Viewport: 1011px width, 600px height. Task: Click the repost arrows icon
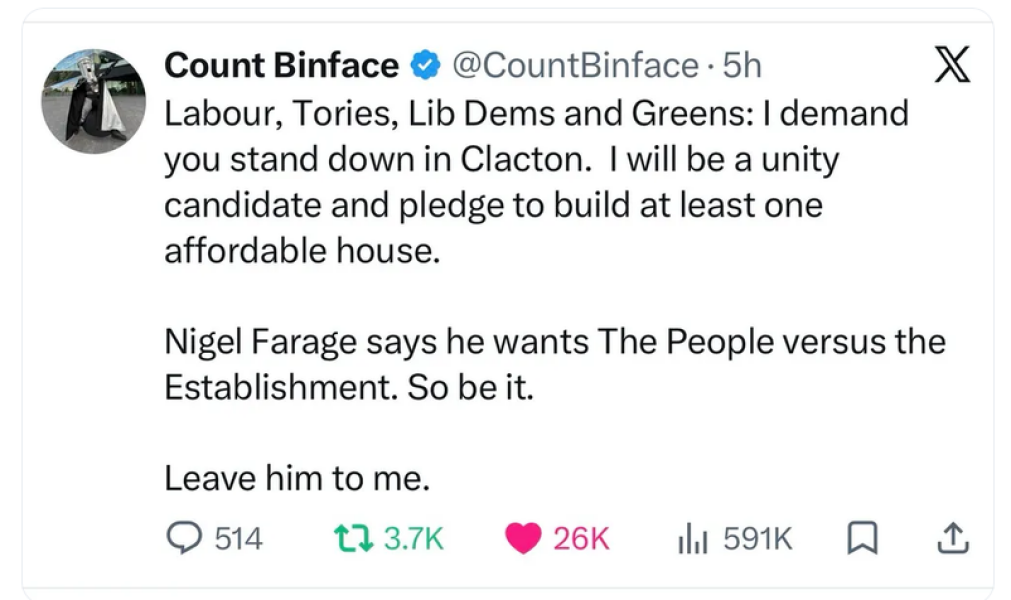coord(353,538)
